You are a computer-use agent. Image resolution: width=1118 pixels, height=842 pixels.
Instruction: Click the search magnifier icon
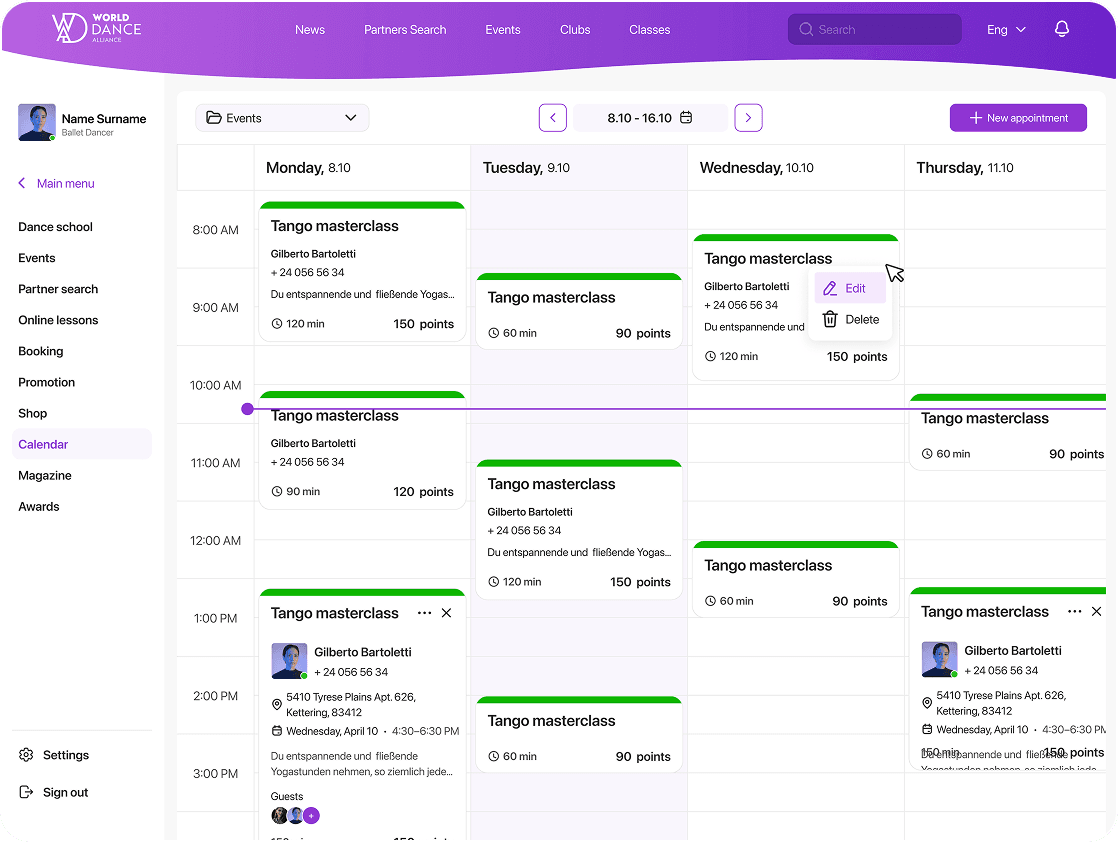tap(806, 29)
